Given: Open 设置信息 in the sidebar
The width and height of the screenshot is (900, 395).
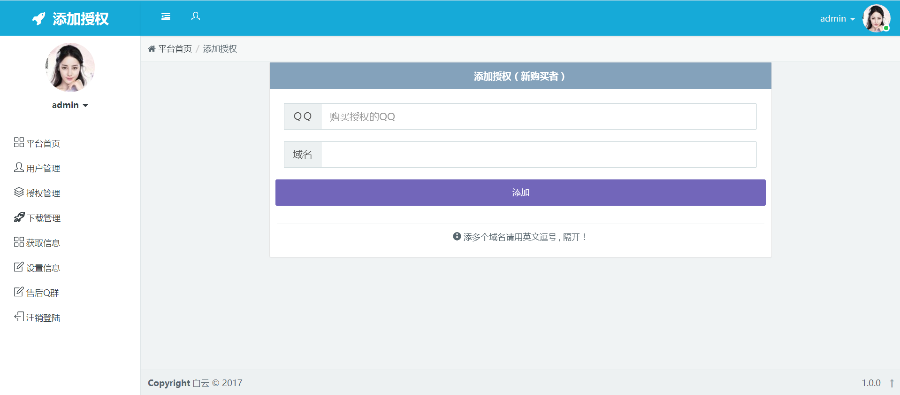Looking at the screenshot, I should coord(37,268).
